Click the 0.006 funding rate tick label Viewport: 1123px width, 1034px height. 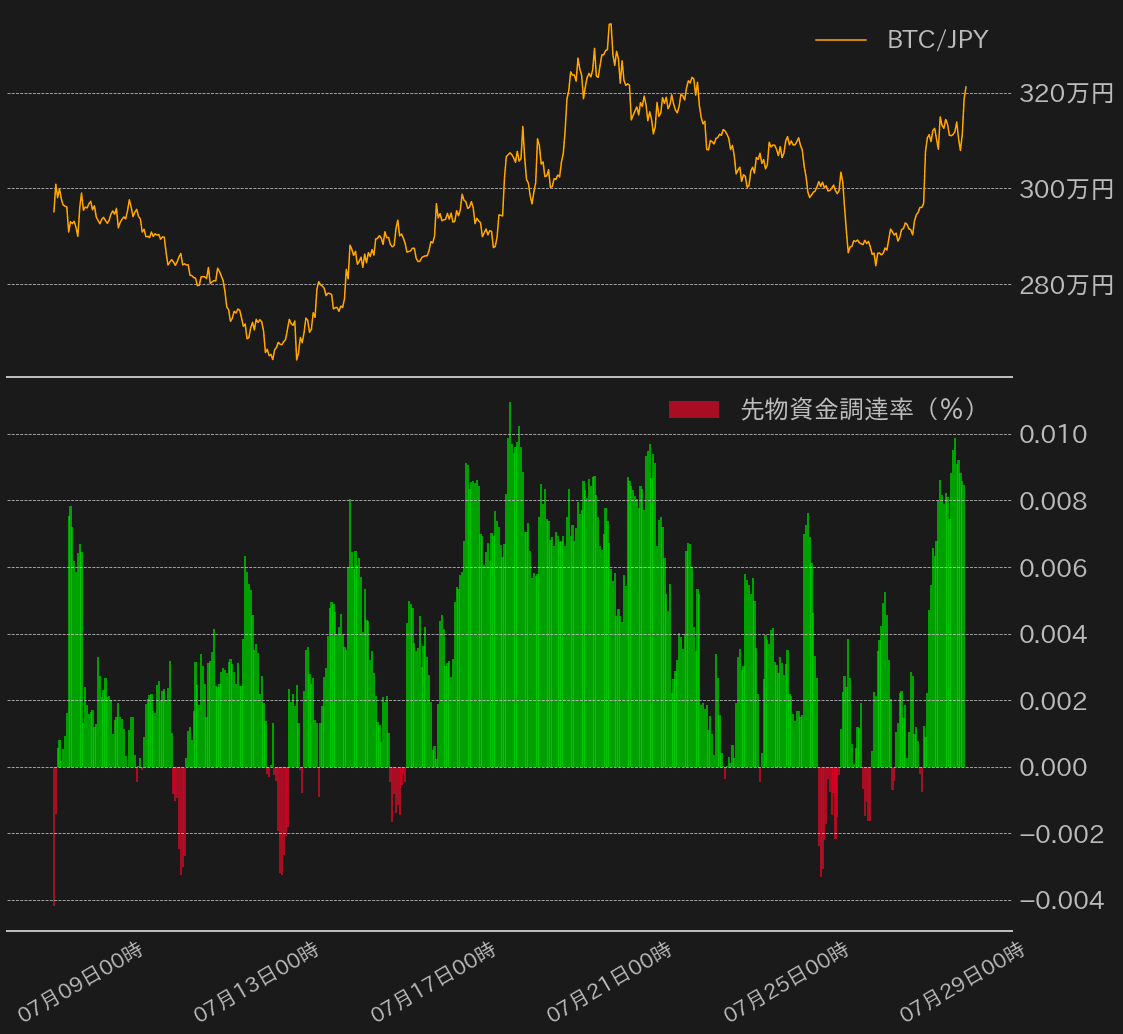1052,568
